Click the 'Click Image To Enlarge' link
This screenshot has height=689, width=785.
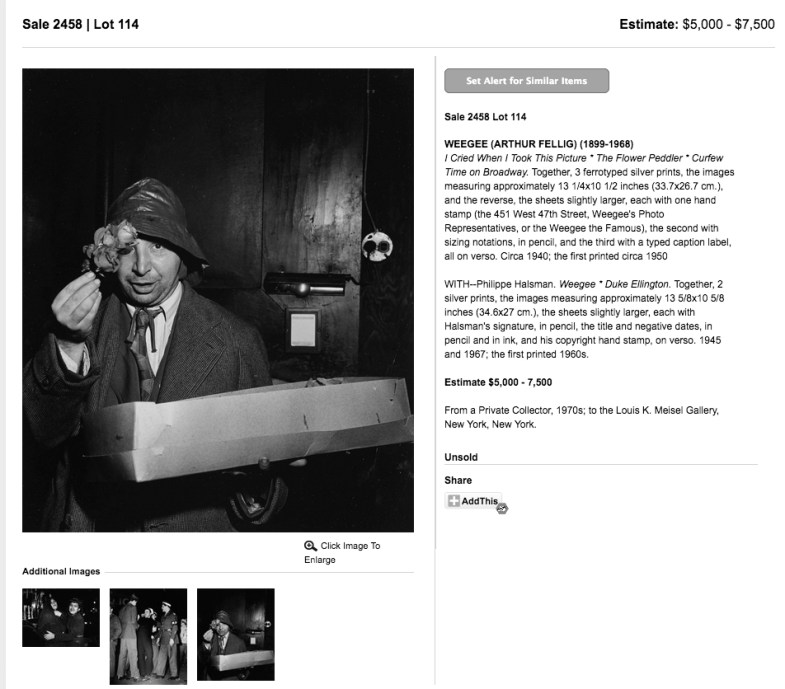click(x=342, y=553)
